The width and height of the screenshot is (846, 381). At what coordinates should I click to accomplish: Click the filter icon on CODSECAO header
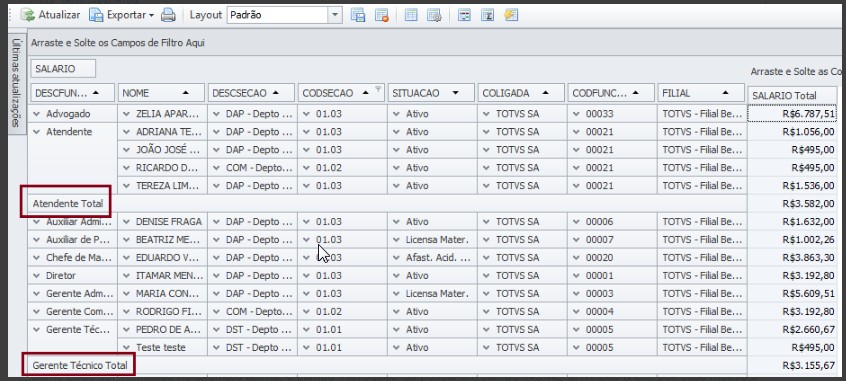click(x=379, y=89)
